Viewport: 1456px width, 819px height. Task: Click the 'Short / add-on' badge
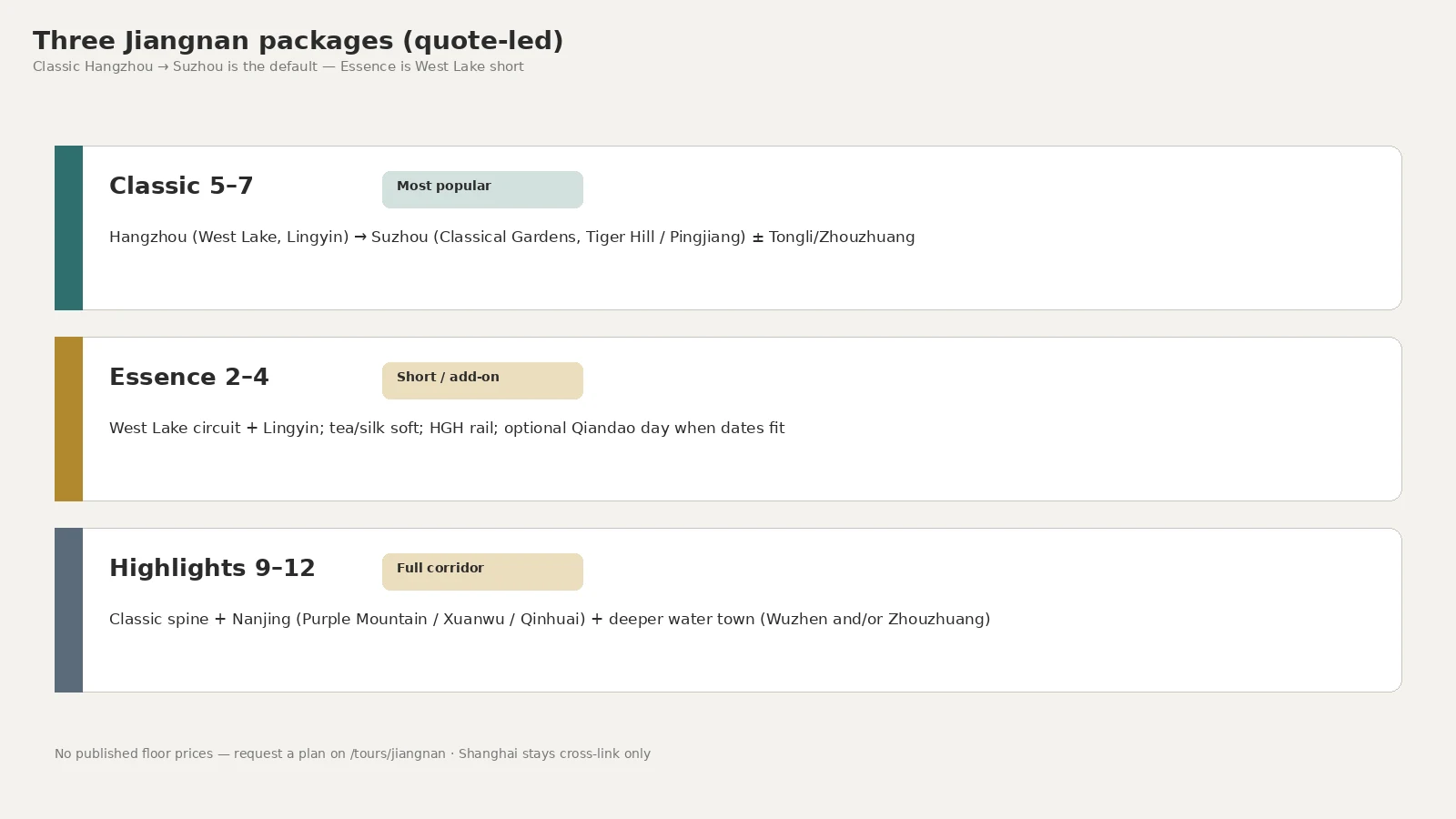pyautogui.click(x=482, y=380)
